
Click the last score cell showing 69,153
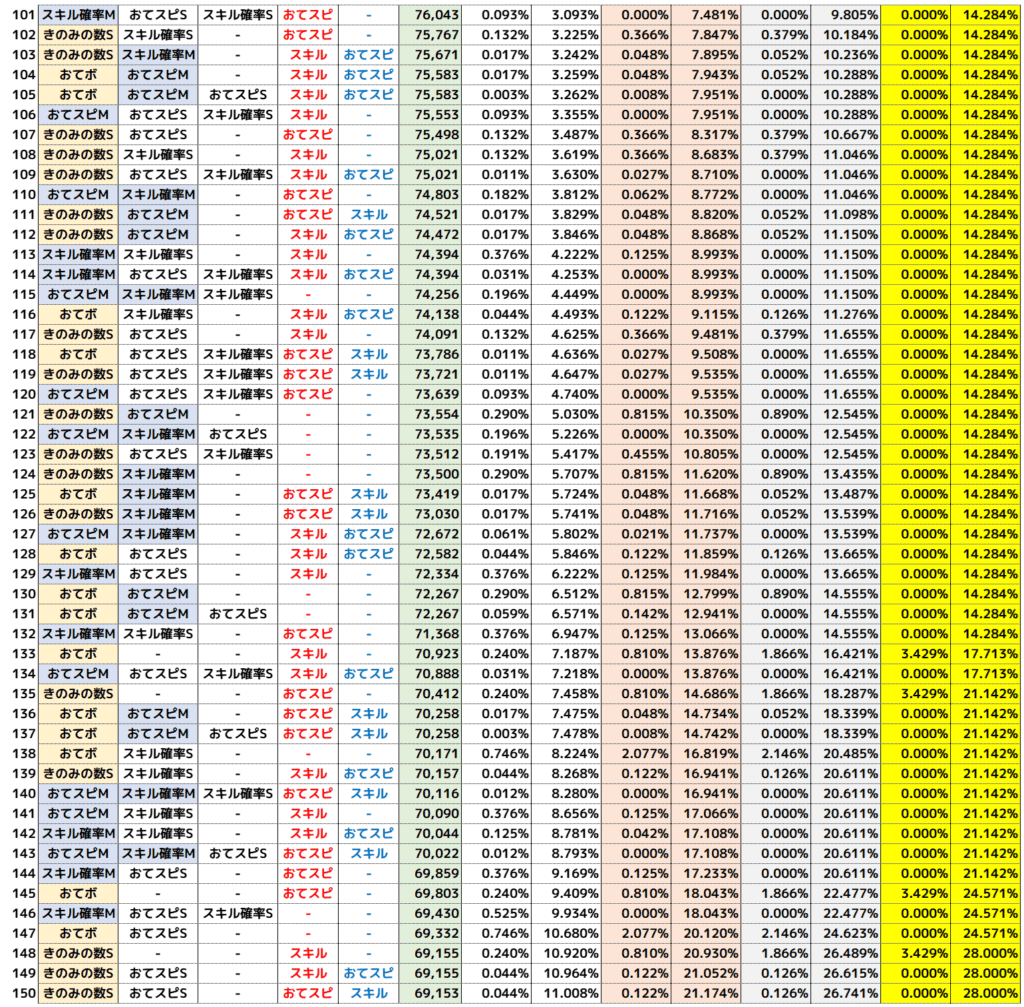pyautogui.click(x=434, y=993)
